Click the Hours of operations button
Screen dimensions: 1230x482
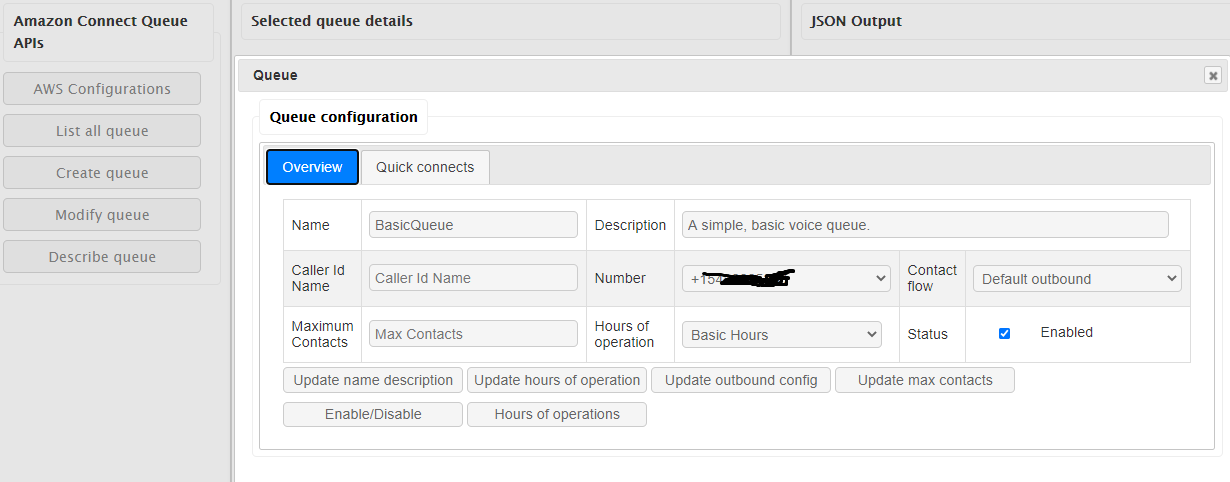[x=557, y=414]
